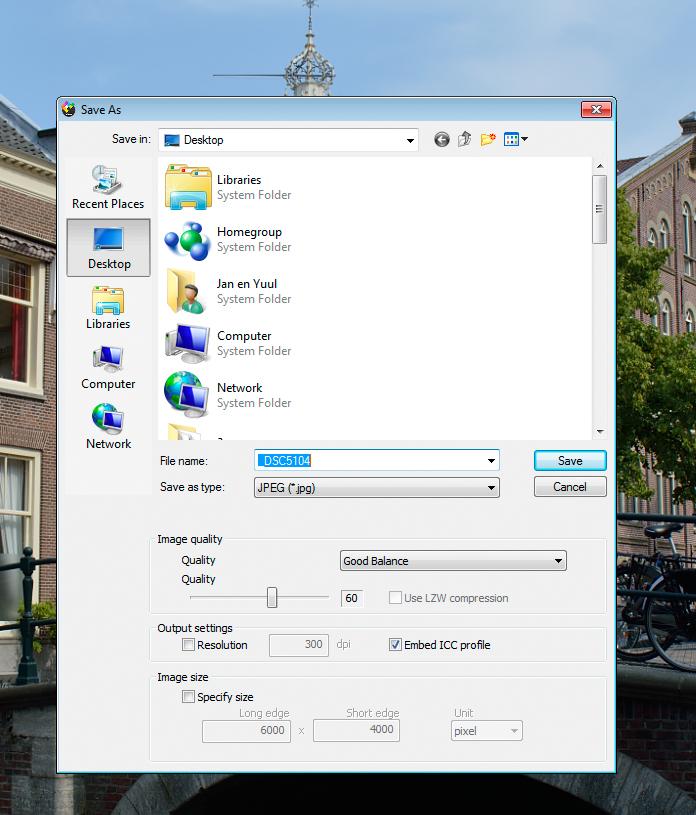Select the Libraries folder icon in list
This screenshot has height=815, width=696.
tap(188, 187)
